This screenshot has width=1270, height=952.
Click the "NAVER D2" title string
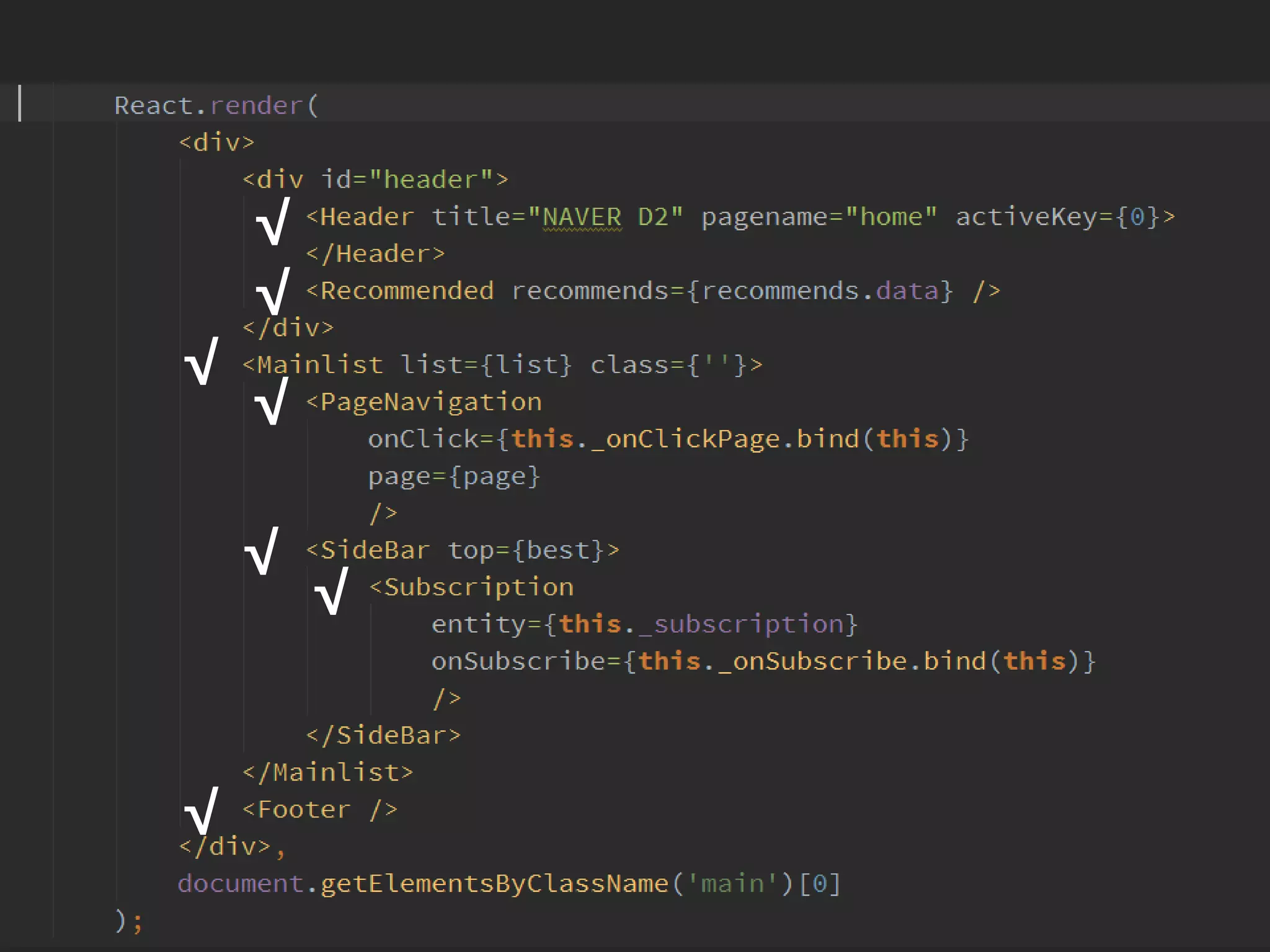(x=605, y=217)
